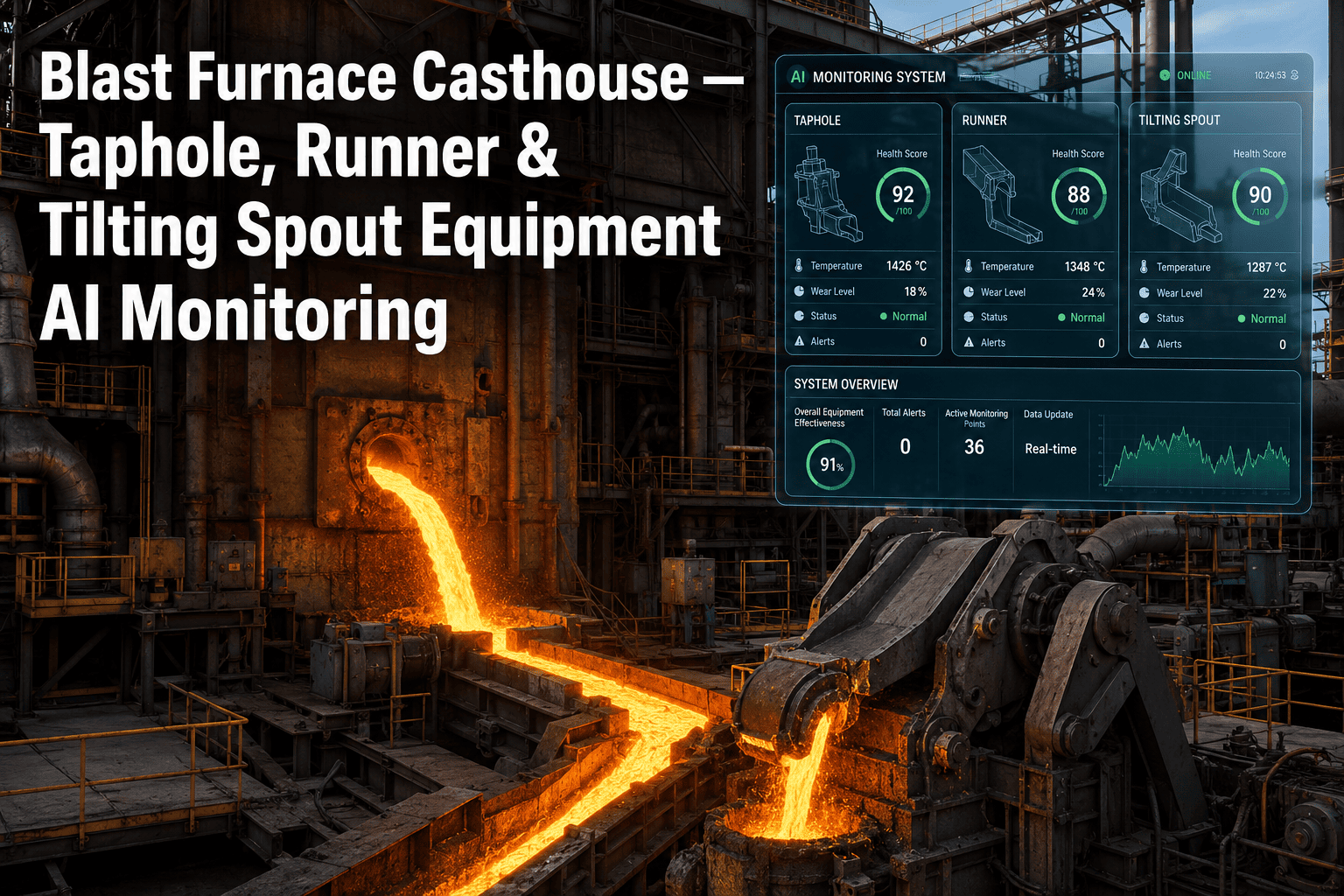Click the Alerts warning triangle in Tilting Spout card
Viewport: 1344px width, 896px height.
1144,344
